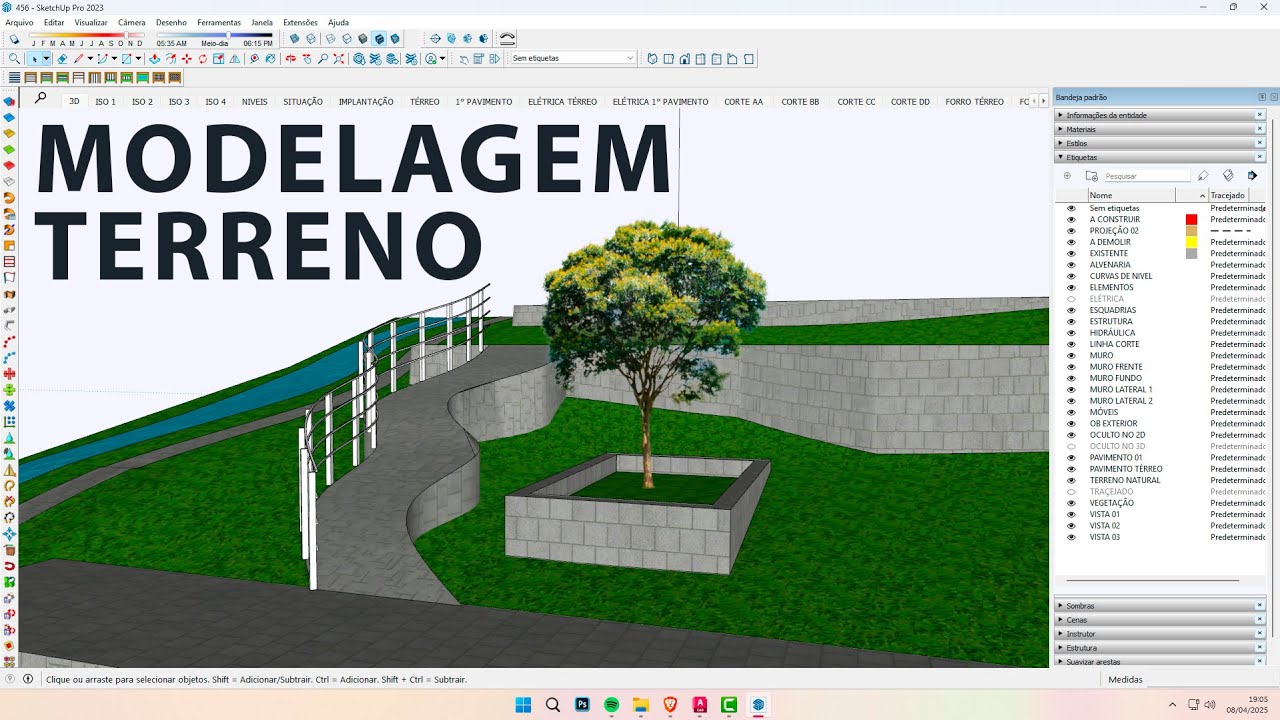This screenshot has height=720, width=1280.
Task: Hide the CURVAS DE NIVEL tag
Action: (1071, 276)
